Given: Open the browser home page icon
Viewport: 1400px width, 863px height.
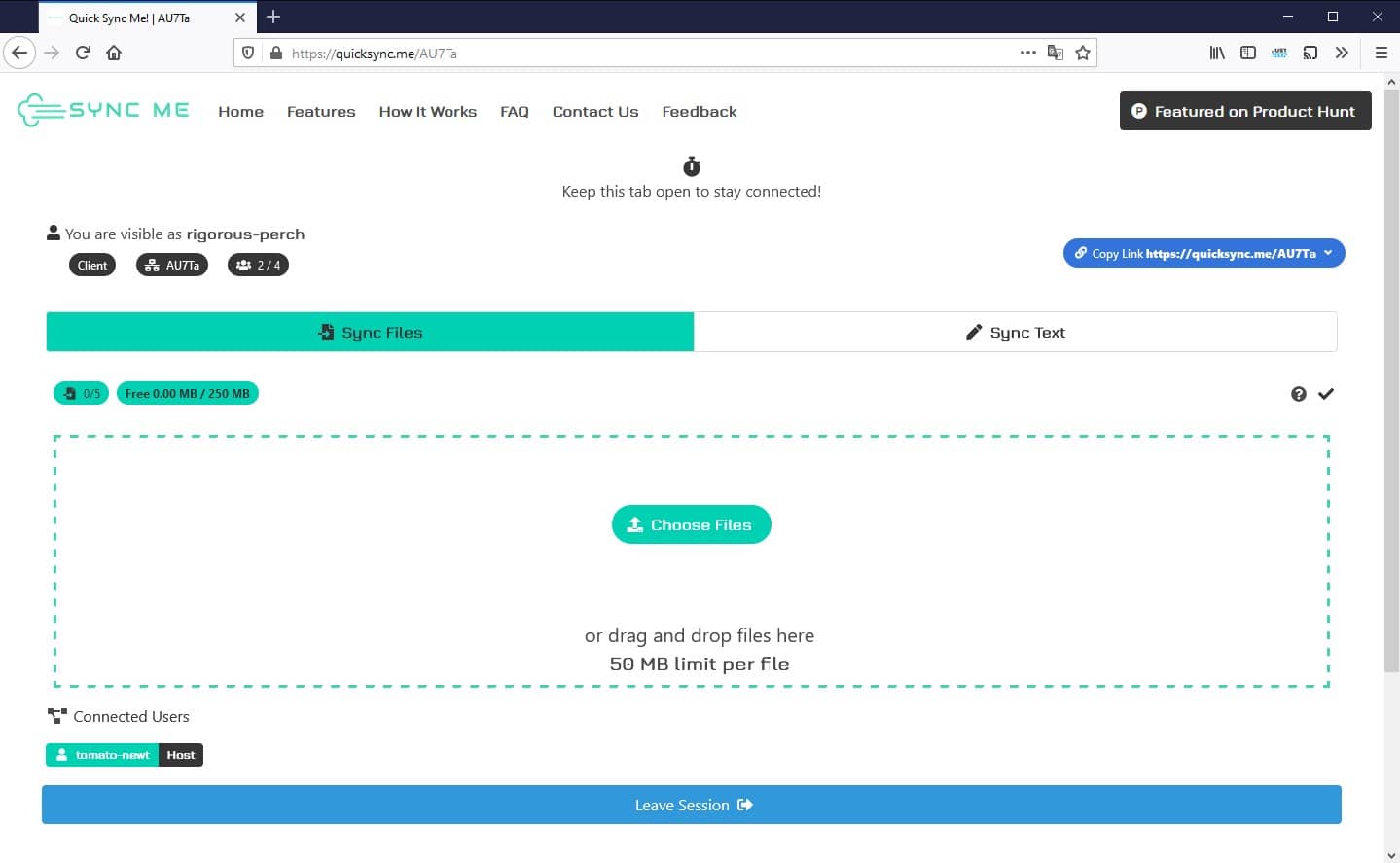Looking at the screenshot, I should click(114, 53).
